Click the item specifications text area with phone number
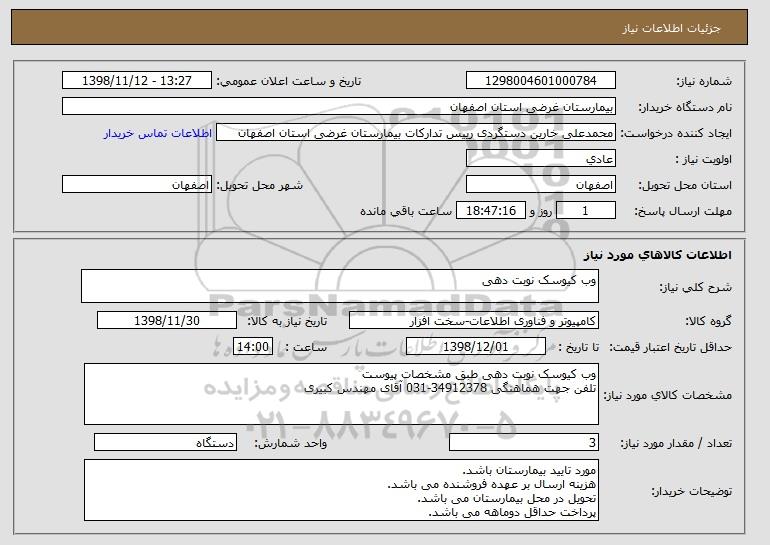 (341, 394)
